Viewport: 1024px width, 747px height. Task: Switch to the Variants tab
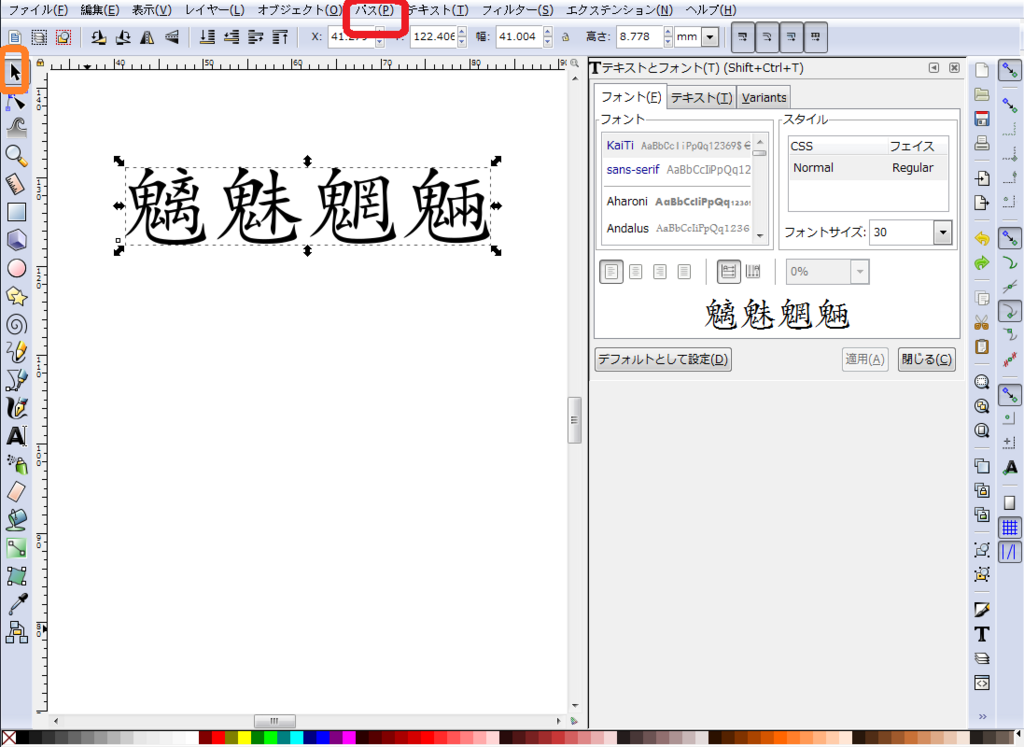[x=763, y=97]
